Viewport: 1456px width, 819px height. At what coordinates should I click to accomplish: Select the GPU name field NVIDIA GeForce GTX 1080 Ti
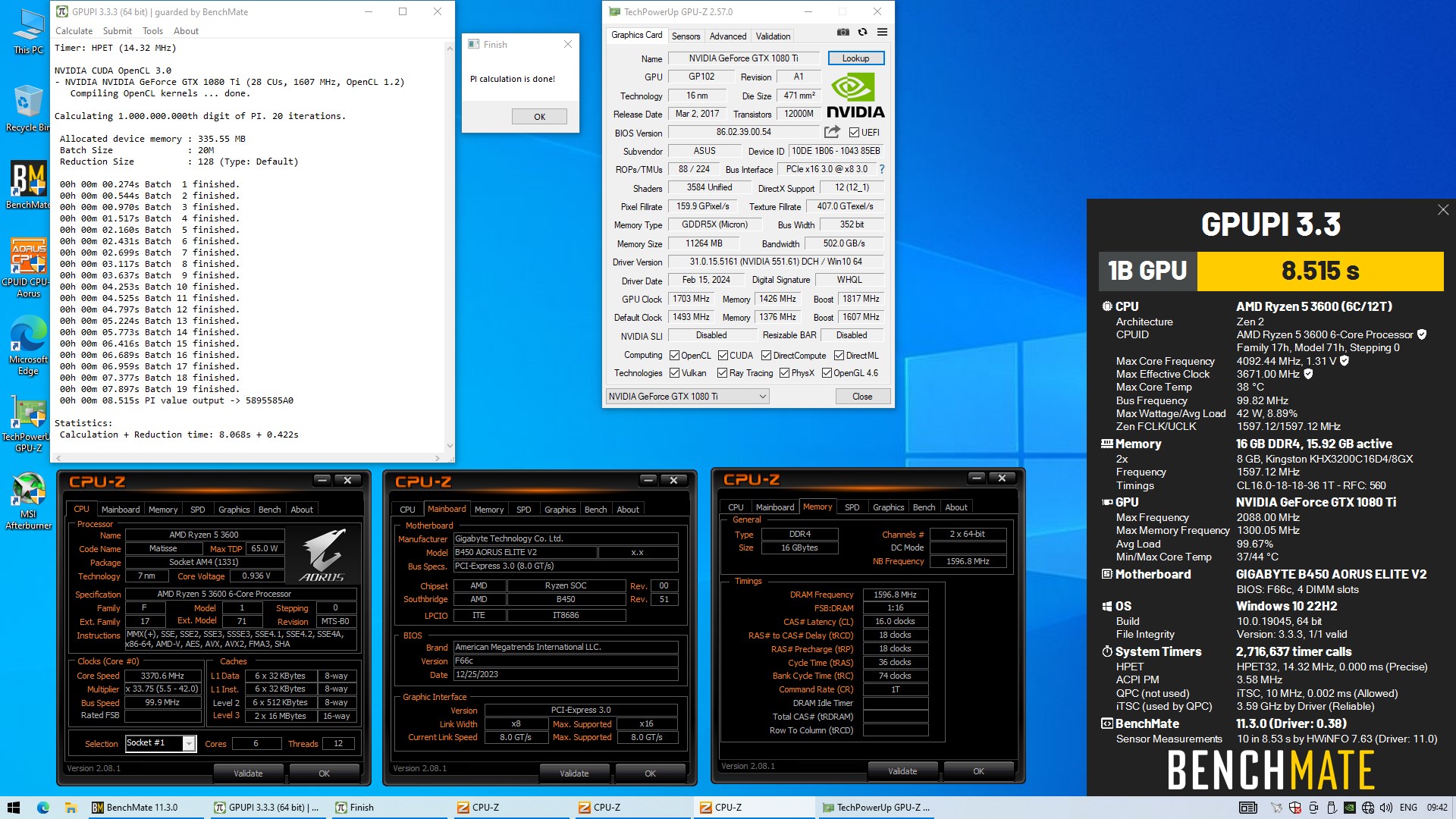point(743,58)
